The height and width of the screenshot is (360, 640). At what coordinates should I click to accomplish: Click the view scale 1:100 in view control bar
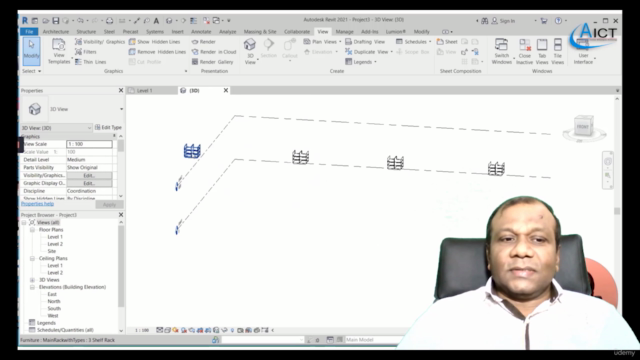coord(142,330)
